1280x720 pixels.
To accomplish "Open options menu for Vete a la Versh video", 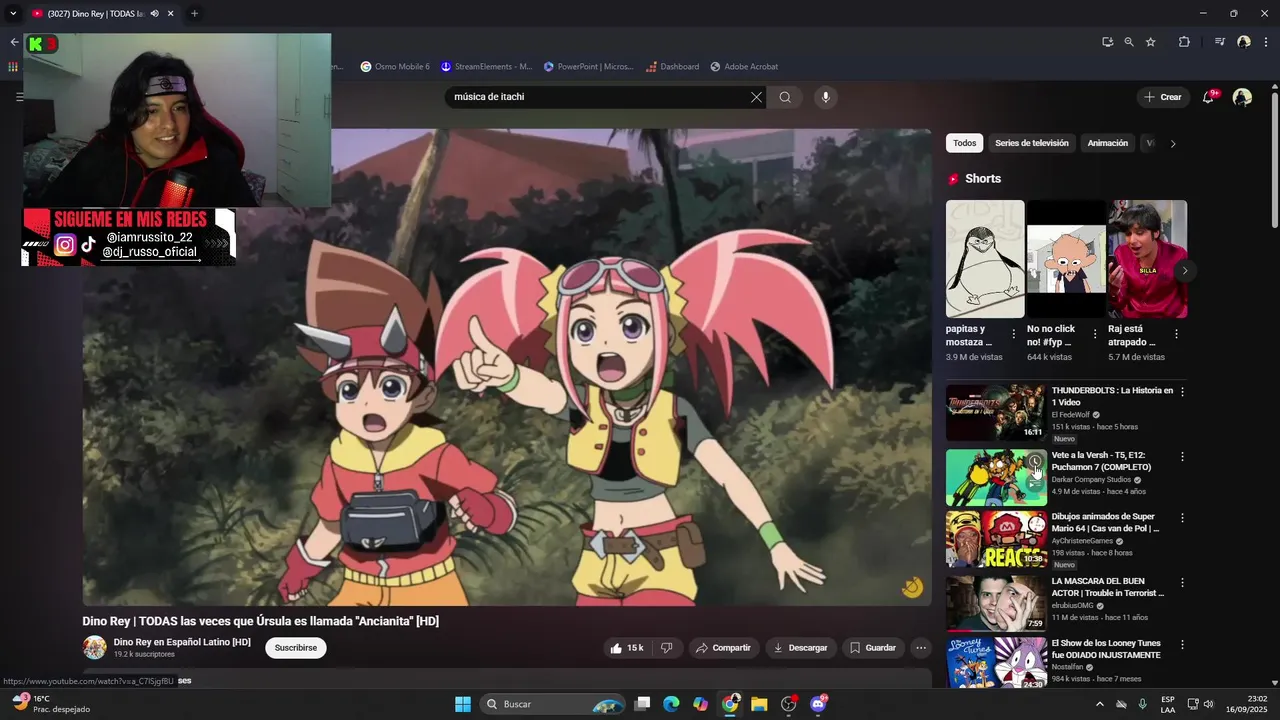I will (x=1182, y=457).
